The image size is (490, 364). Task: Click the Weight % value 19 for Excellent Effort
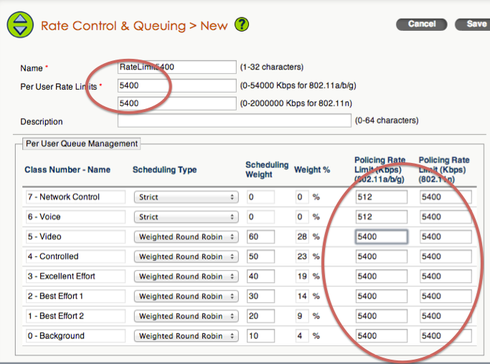pyautogui.click(x=302, y=276)
